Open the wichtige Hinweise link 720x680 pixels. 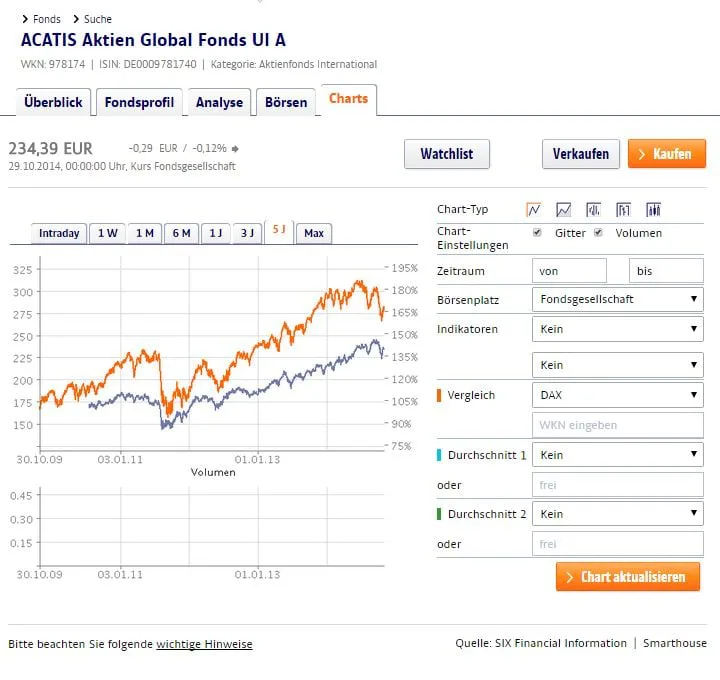[204, 644]
